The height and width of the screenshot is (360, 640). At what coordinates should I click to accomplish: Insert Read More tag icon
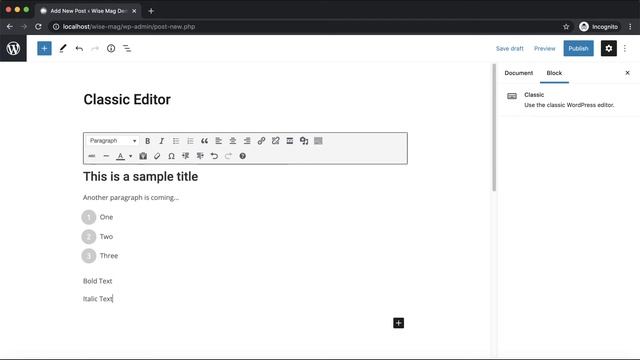point(289,141)
